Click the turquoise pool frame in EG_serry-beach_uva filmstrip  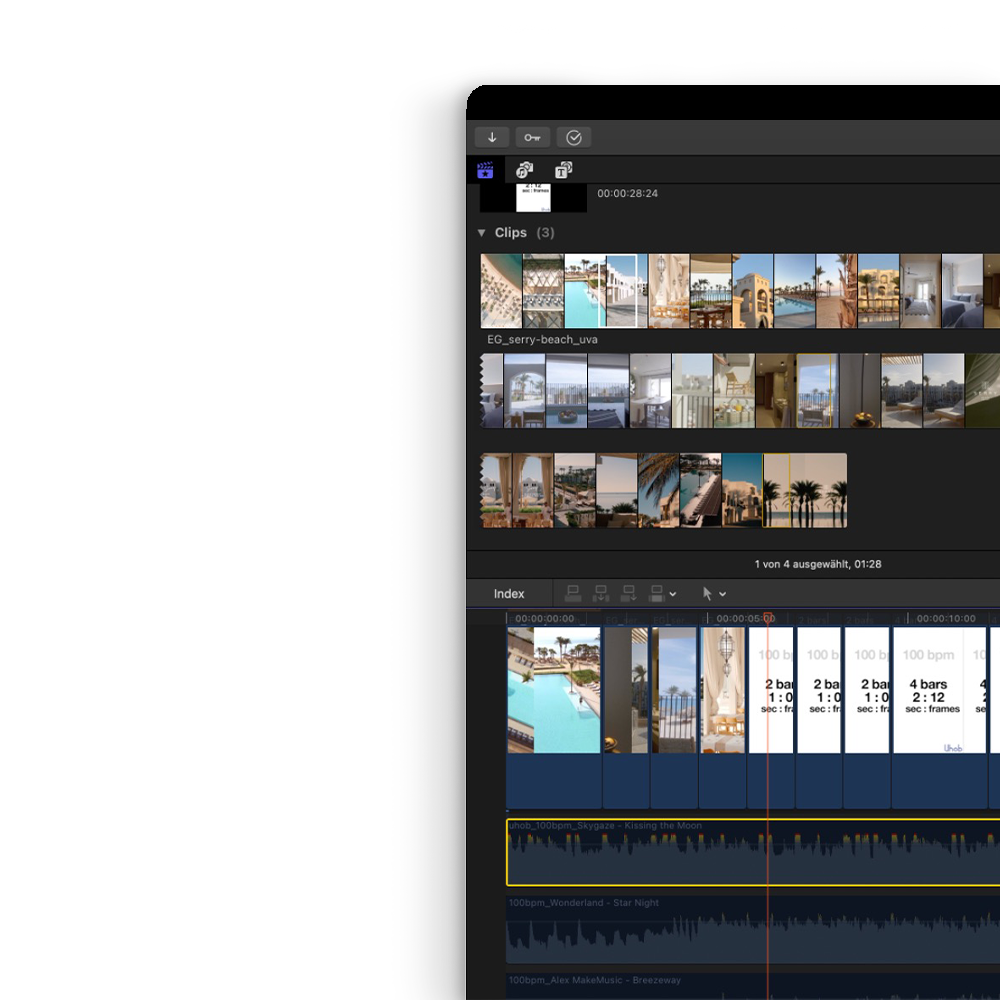tap(585, 291)
